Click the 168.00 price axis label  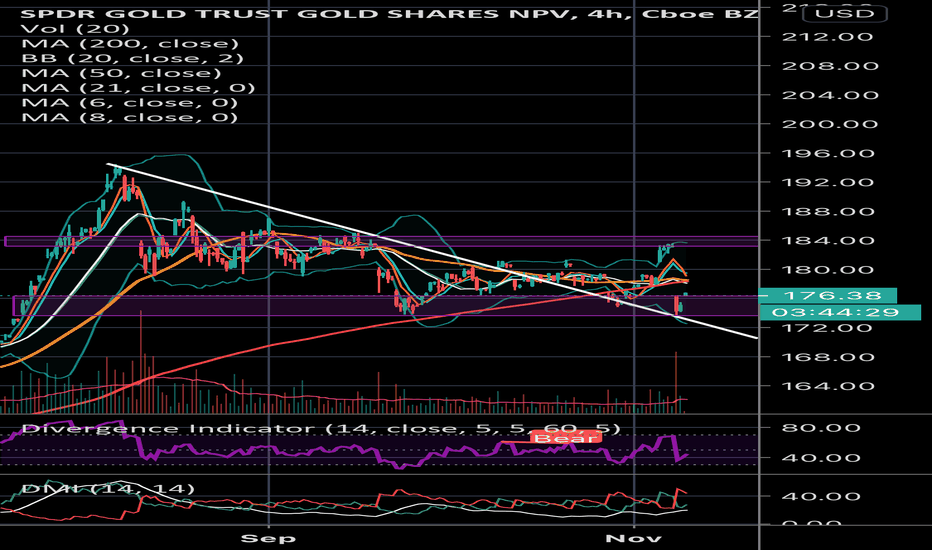point(830,357)
